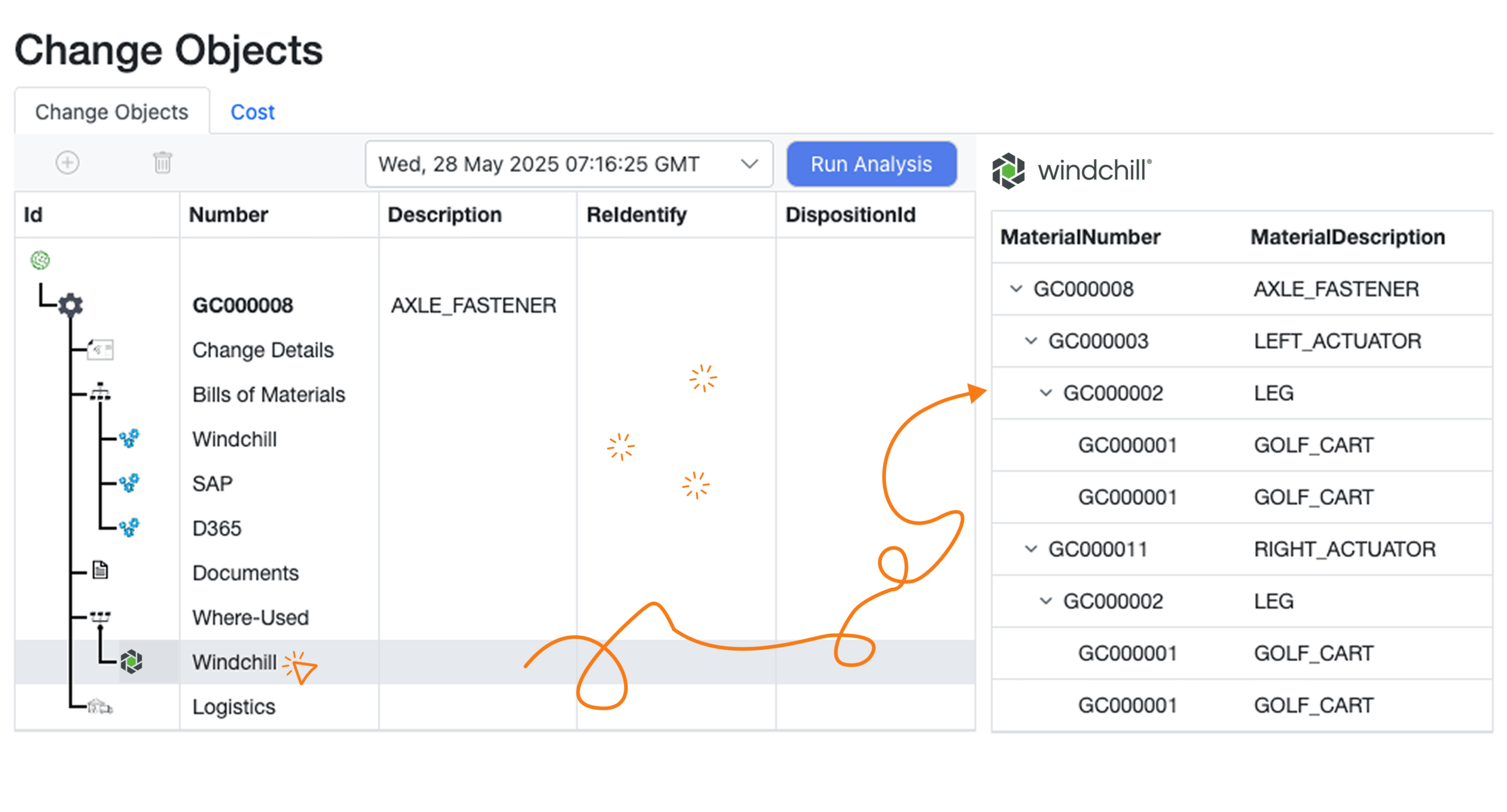Collapse the GC000003 LEFT_ACTUATOR row

(x=1030, y=340)
